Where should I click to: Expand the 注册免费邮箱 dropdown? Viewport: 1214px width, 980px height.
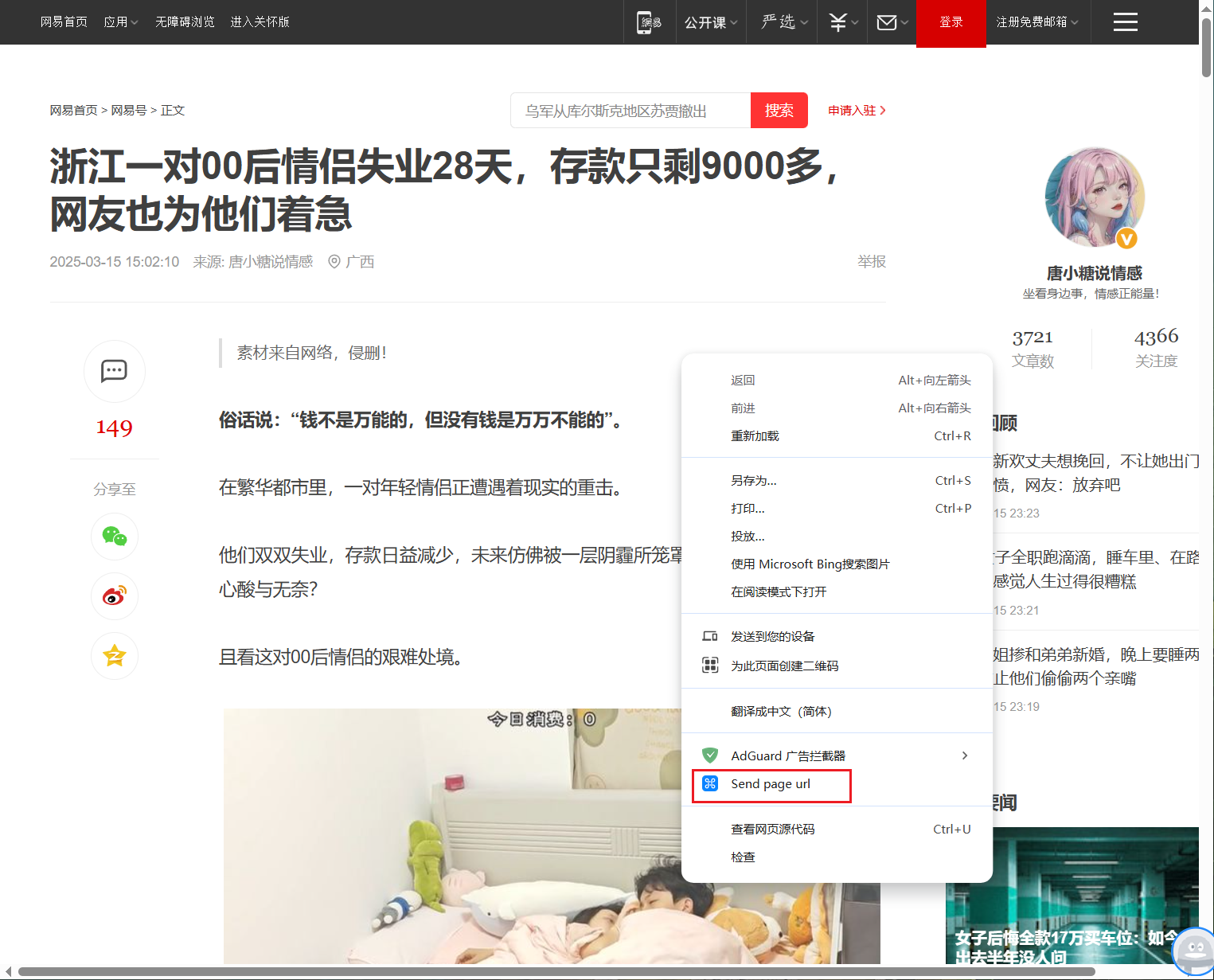pyautogui.click(x=1037, y=22)
